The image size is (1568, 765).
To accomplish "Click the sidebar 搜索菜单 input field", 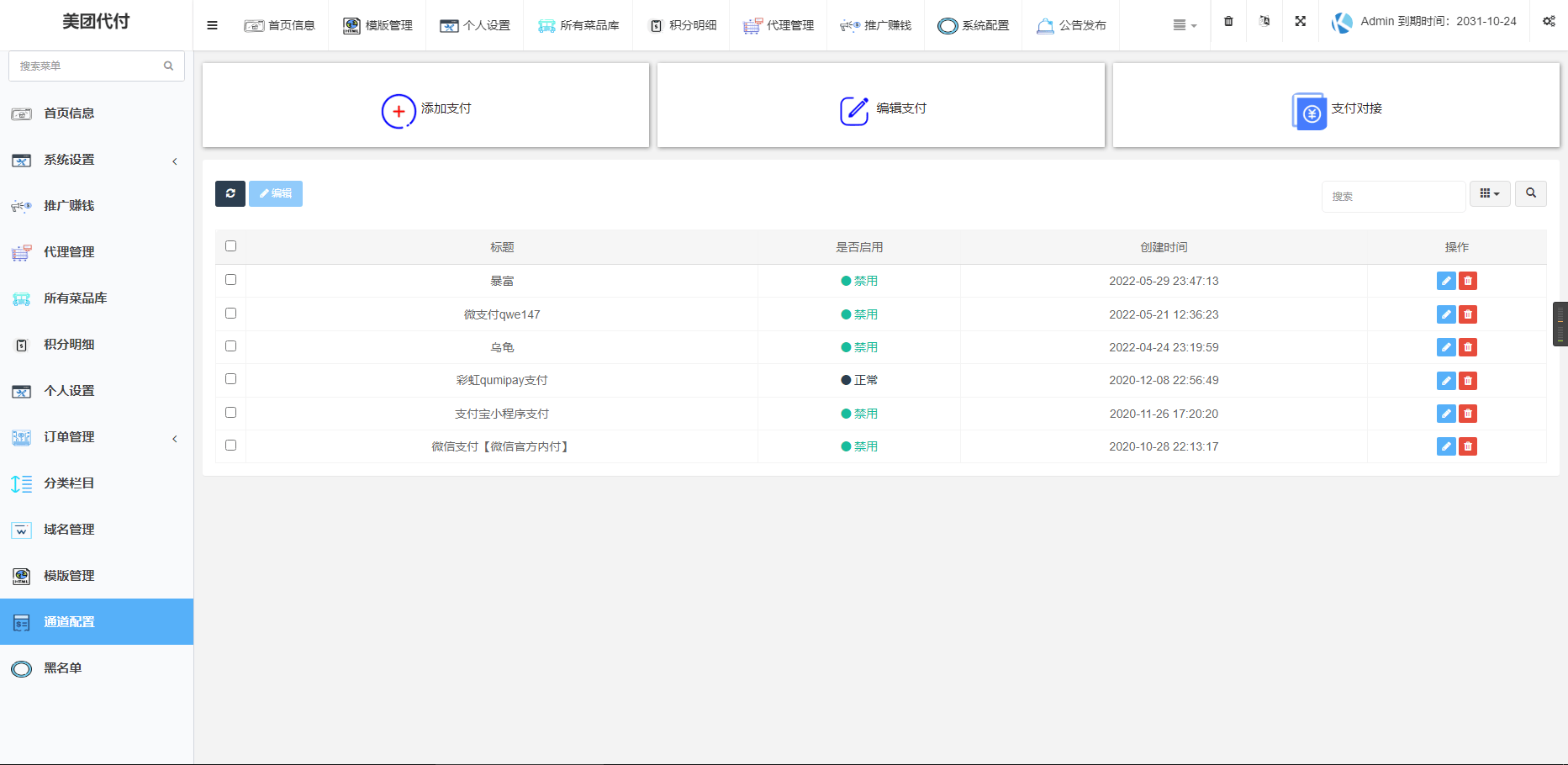I will tap(88, 66).
